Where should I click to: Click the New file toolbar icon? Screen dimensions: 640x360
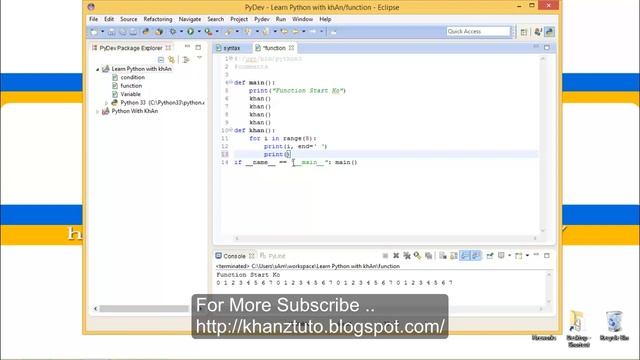point(94,31)
